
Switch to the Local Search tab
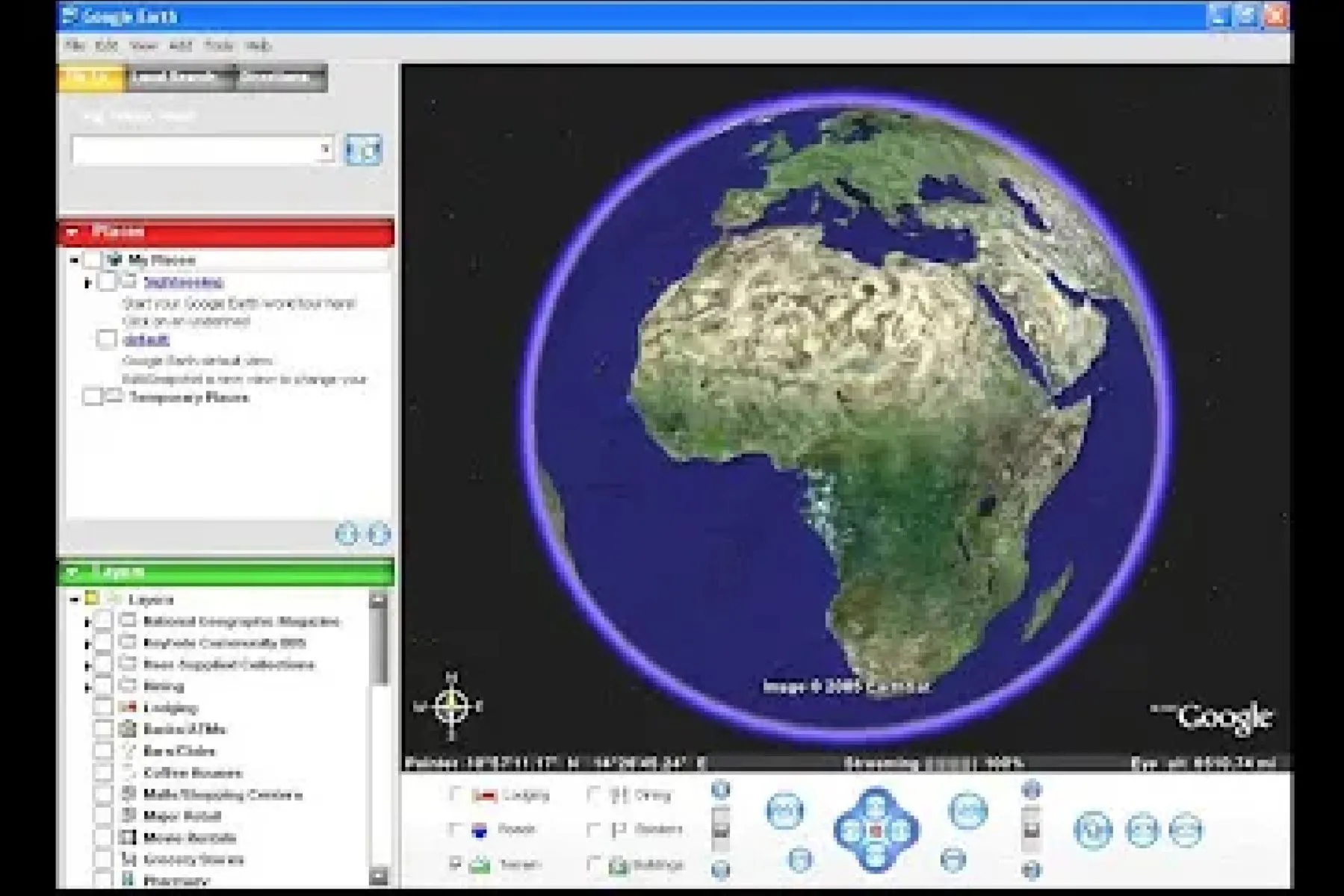pos(176,78)
